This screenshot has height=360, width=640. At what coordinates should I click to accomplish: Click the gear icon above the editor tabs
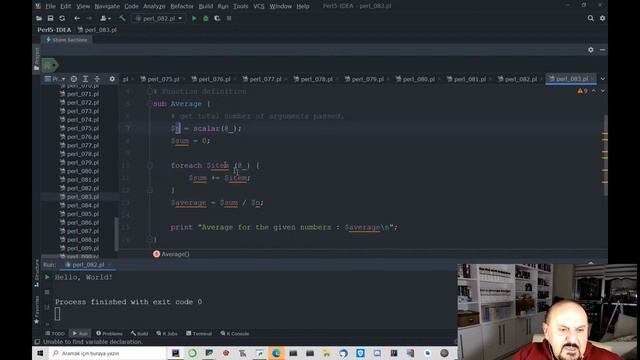[591, 49]
